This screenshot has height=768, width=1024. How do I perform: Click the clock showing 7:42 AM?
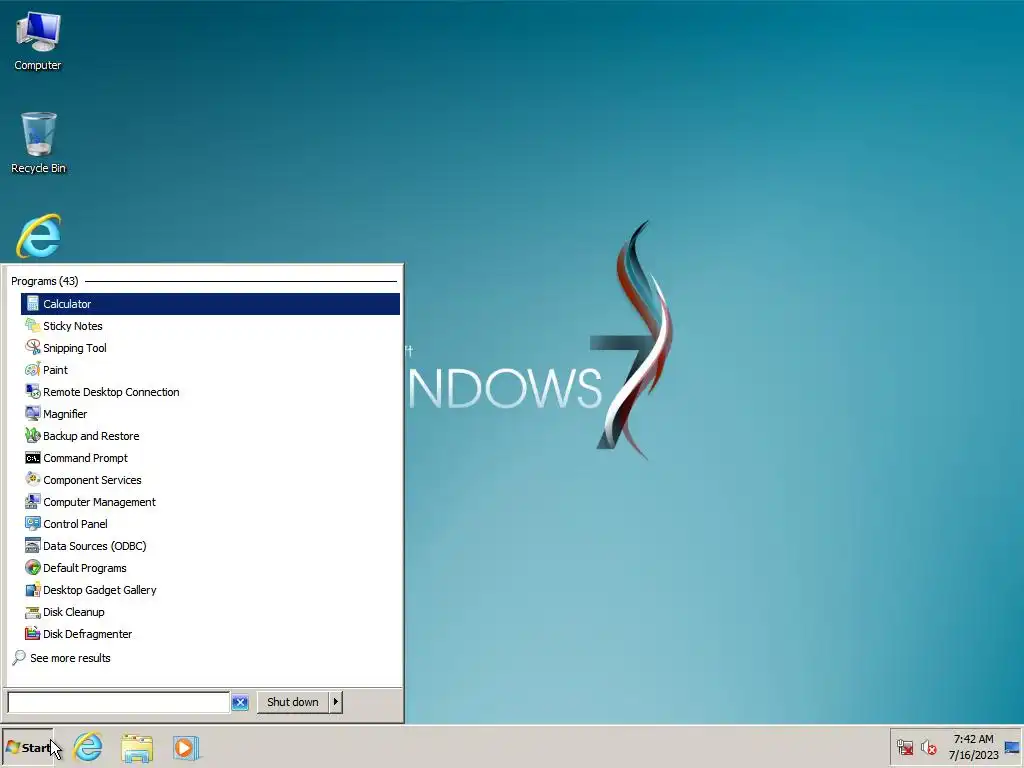coord(973,739)
